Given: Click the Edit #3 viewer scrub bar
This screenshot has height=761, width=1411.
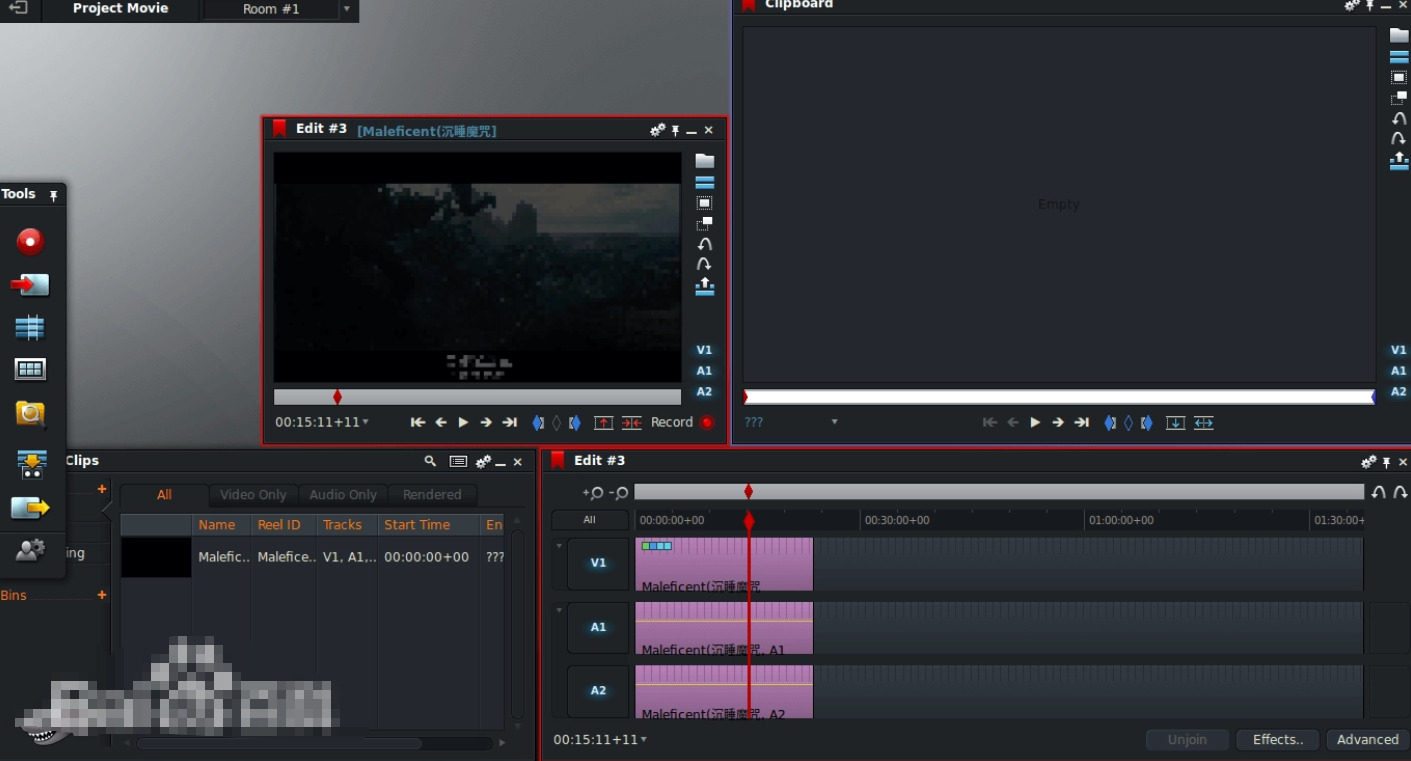Looking at the screenshot, I should 477,397.
